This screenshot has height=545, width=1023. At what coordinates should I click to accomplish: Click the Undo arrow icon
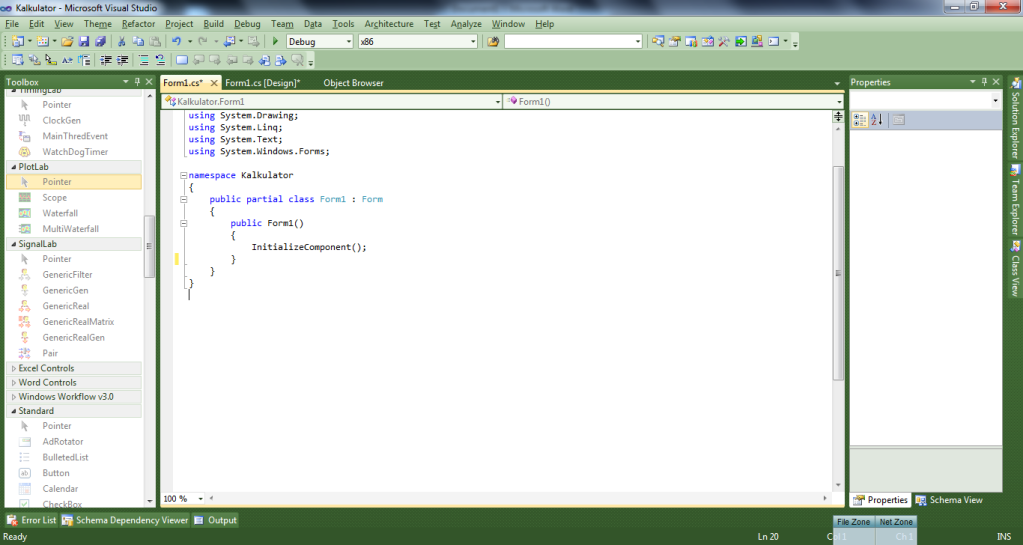(176, 41)
